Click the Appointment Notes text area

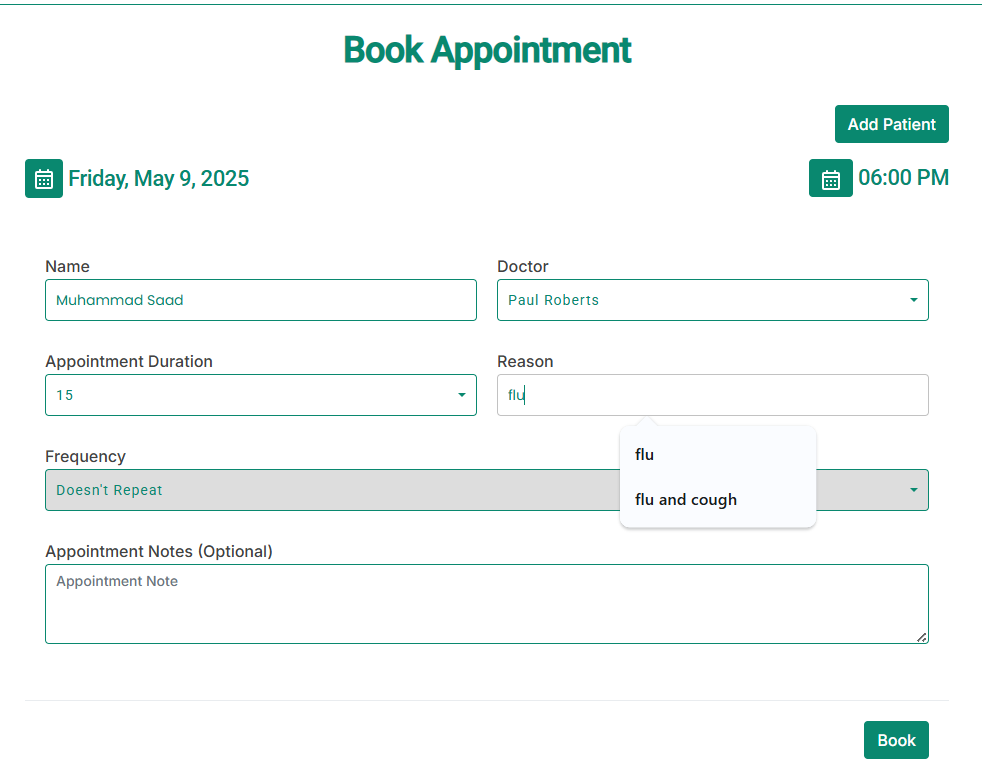(487, 604)
